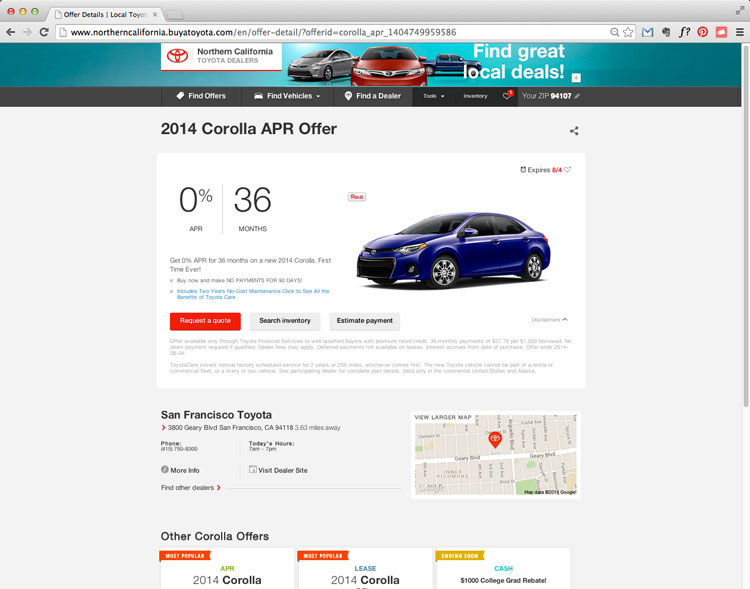Open the zoom magnifier in address bar
Screen dimensions: 750x589
pyautogui.click(x=615, y=32)
